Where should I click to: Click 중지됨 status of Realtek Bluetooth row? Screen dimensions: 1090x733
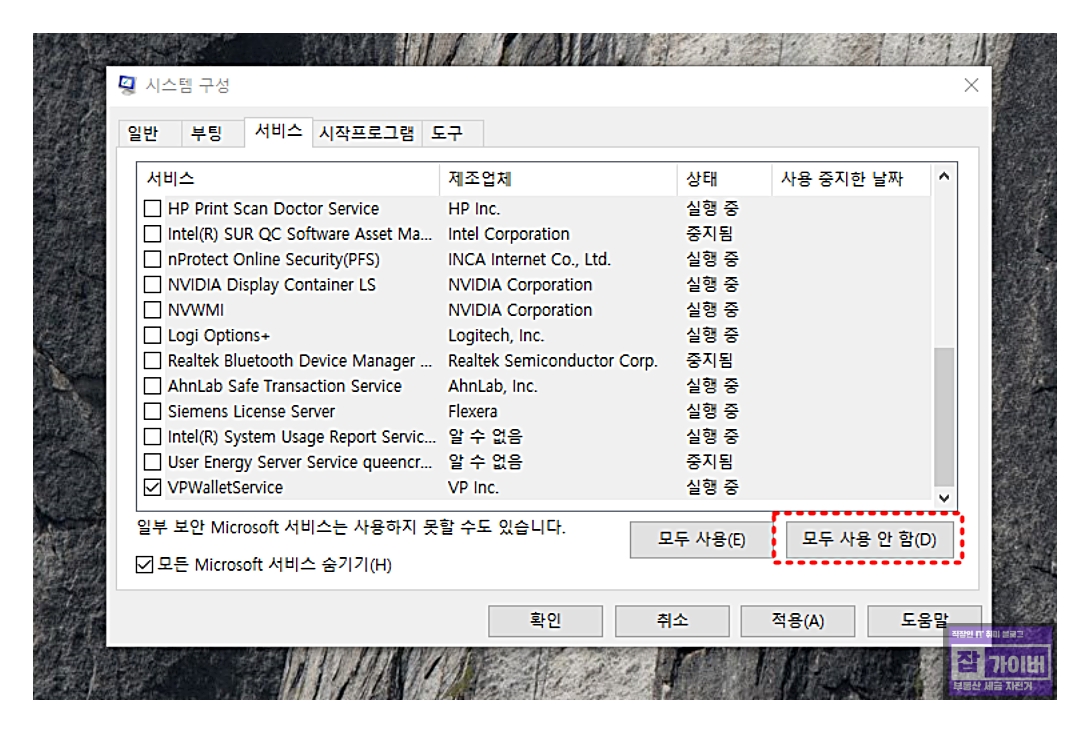pos(710,360)
